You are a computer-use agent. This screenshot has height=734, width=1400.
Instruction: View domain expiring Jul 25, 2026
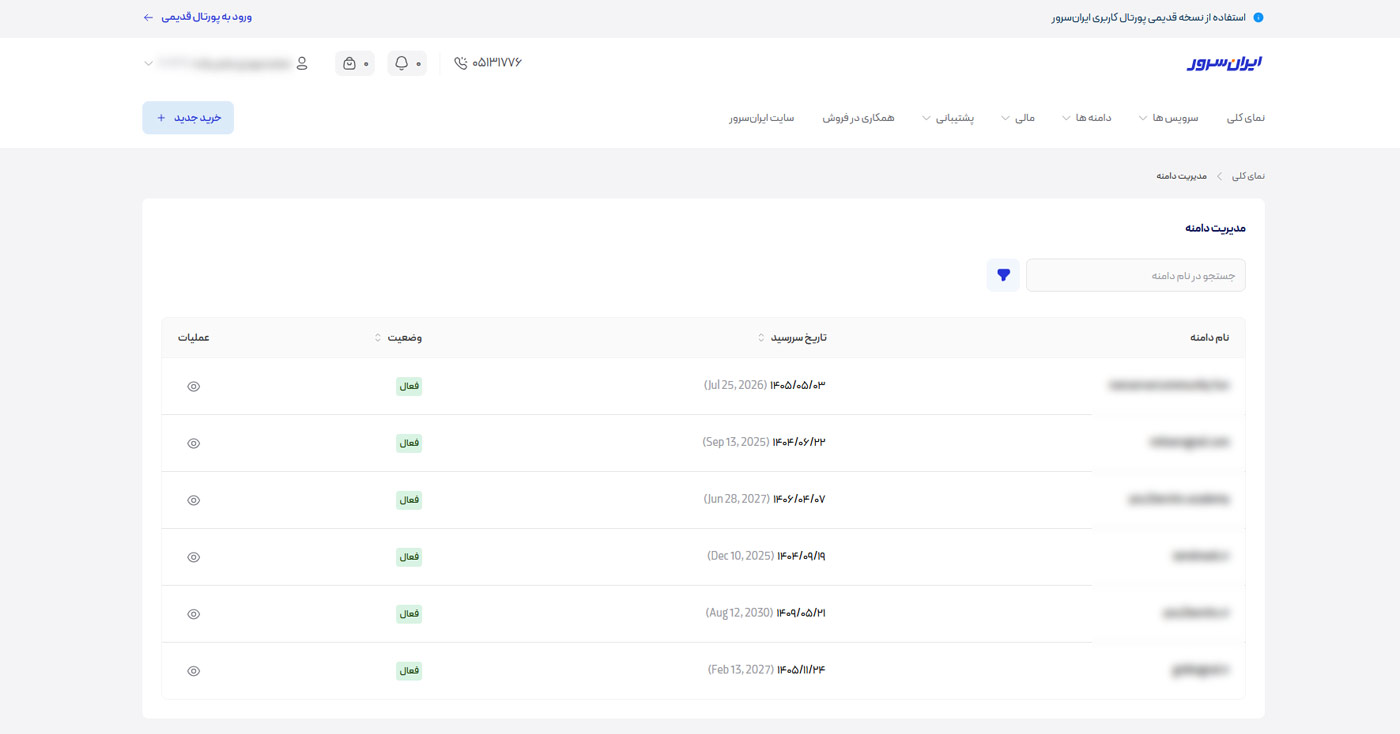[x=194, y=386]
